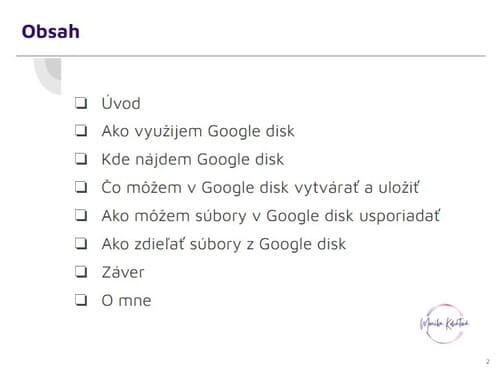Click the checkbox bullet before Čo môžem v Google disk
The width and height of the screenshot is (500, 374).
[81, 187]
